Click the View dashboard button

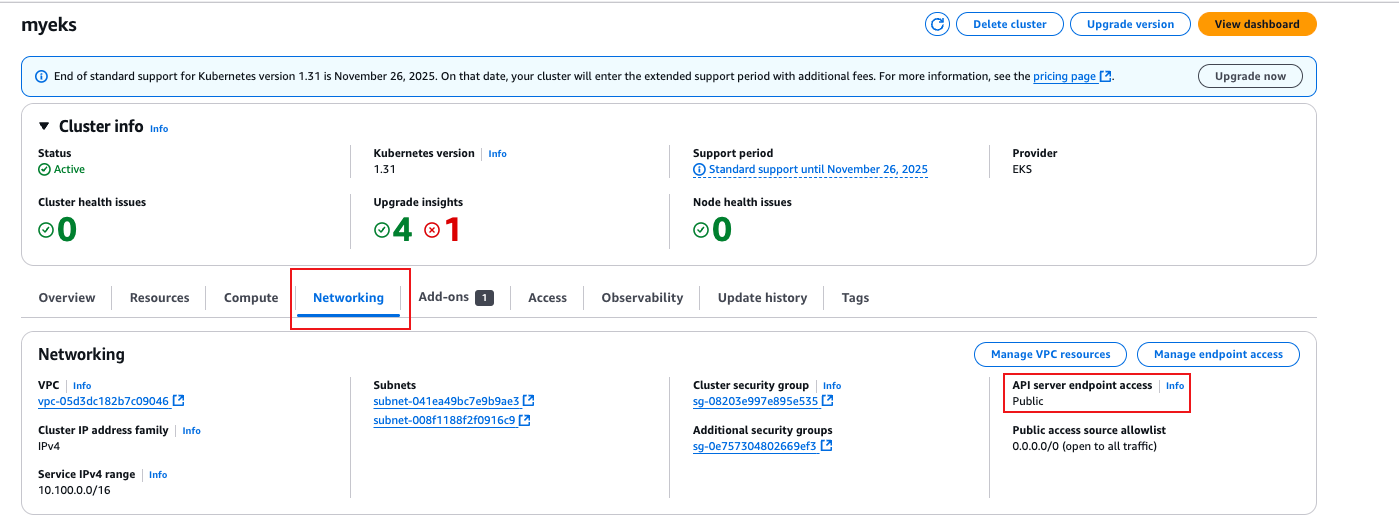(1257, 24)
